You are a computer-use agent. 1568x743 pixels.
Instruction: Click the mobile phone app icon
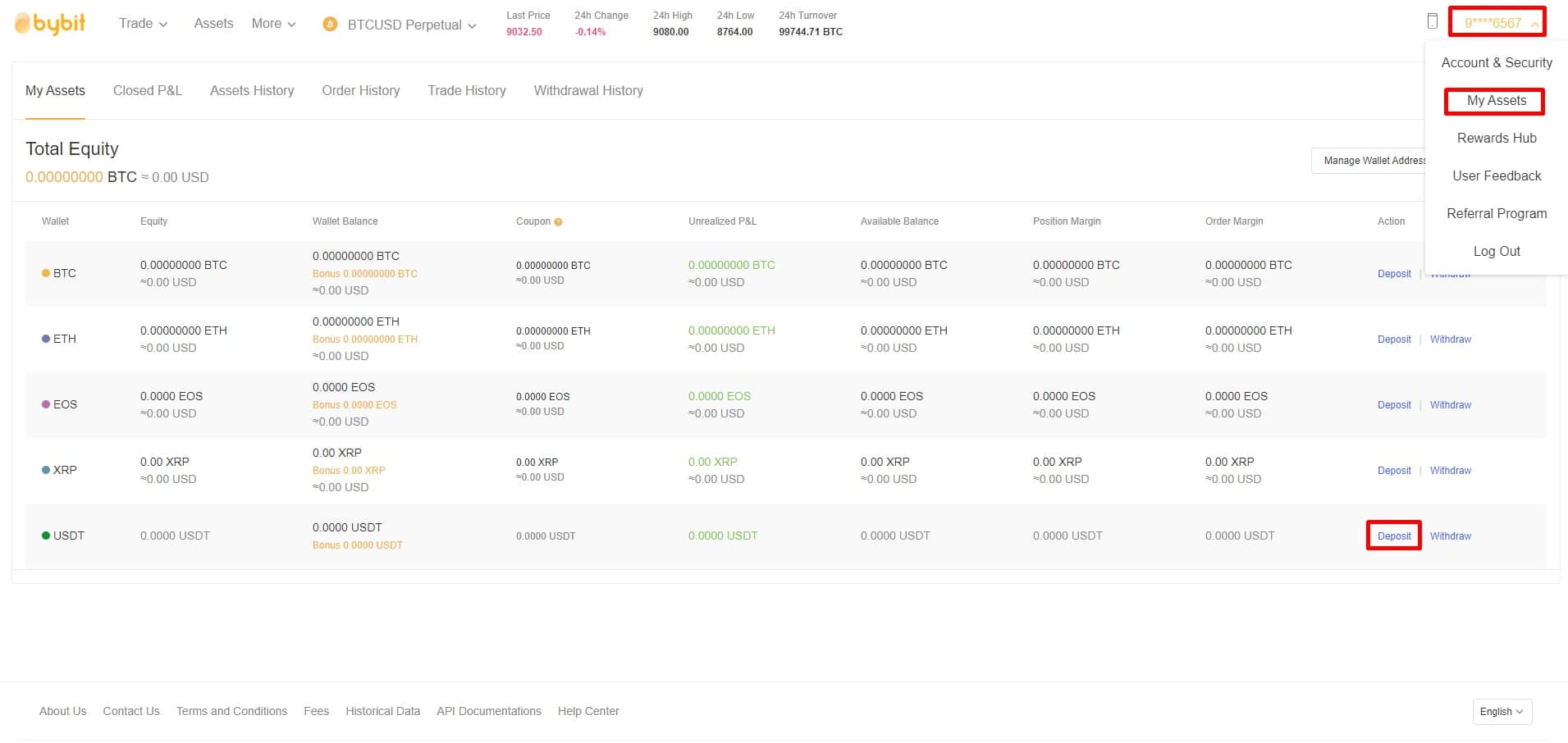[1432, 22]
